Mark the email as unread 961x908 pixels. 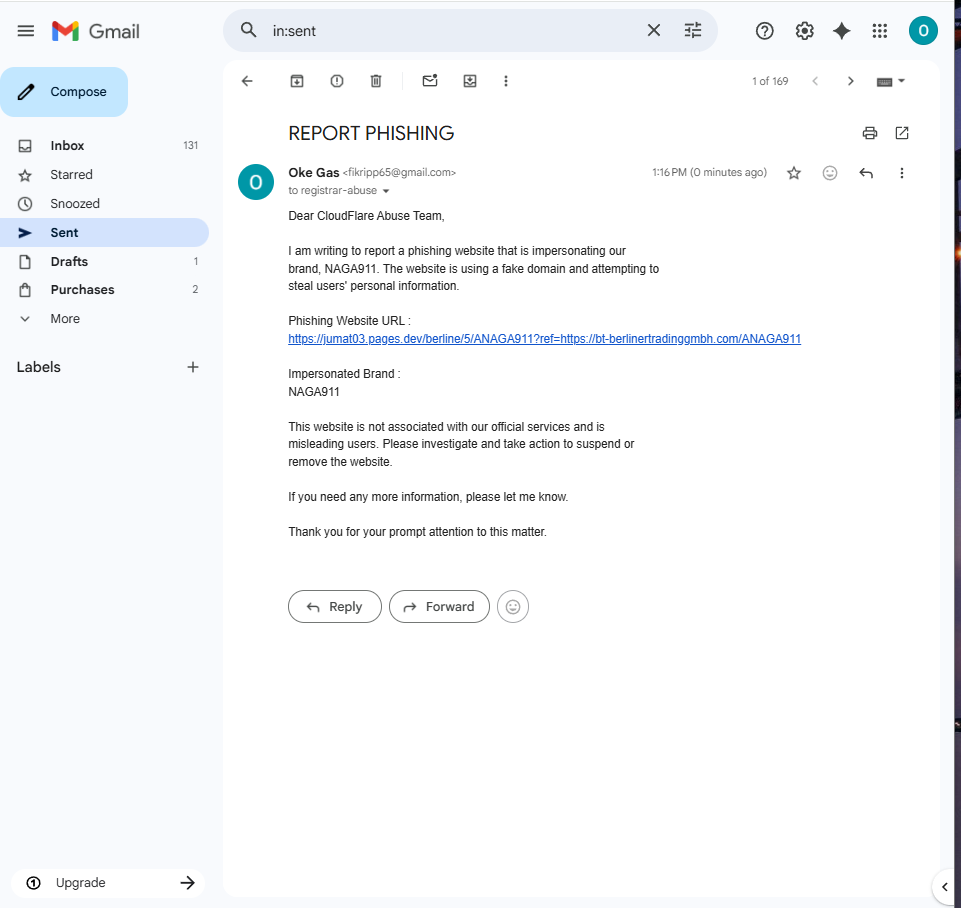point(430,80)
